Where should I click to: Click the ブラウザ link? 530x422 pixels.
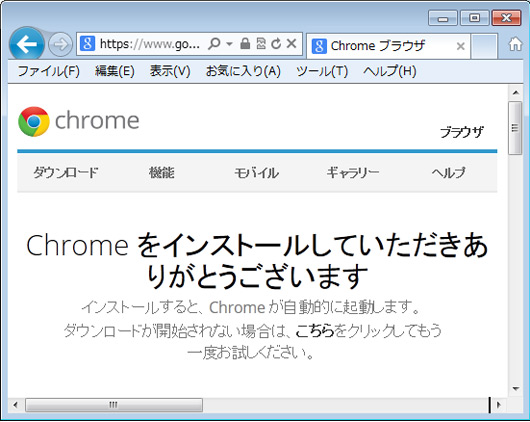coord(462,132)
